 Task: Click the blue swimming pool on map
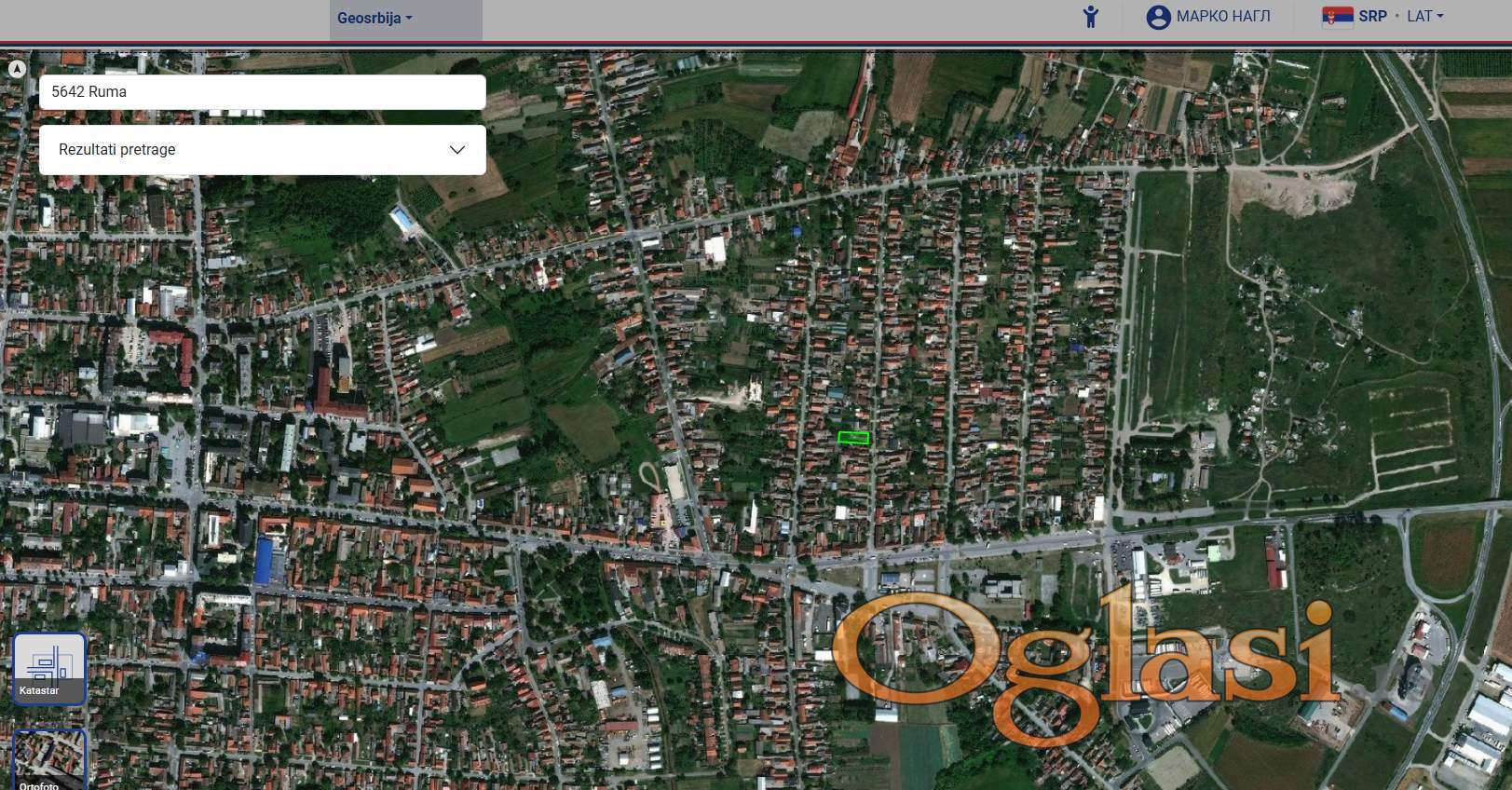[404, 221]
